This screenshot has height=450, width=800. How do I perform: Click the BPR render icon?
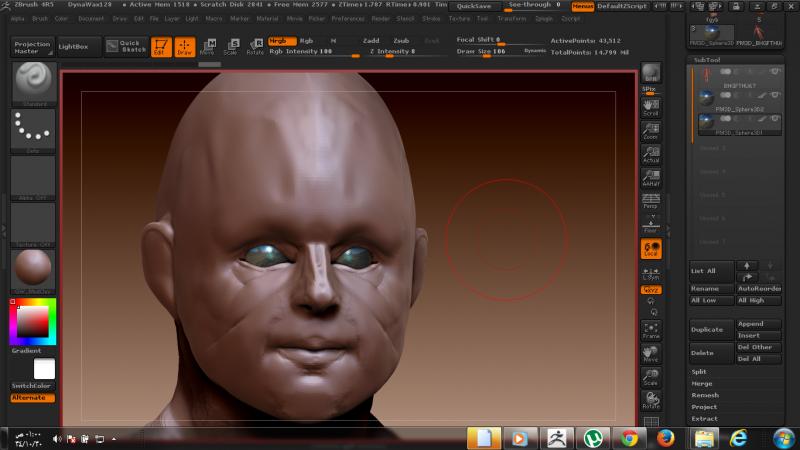[x=651, y=73]
